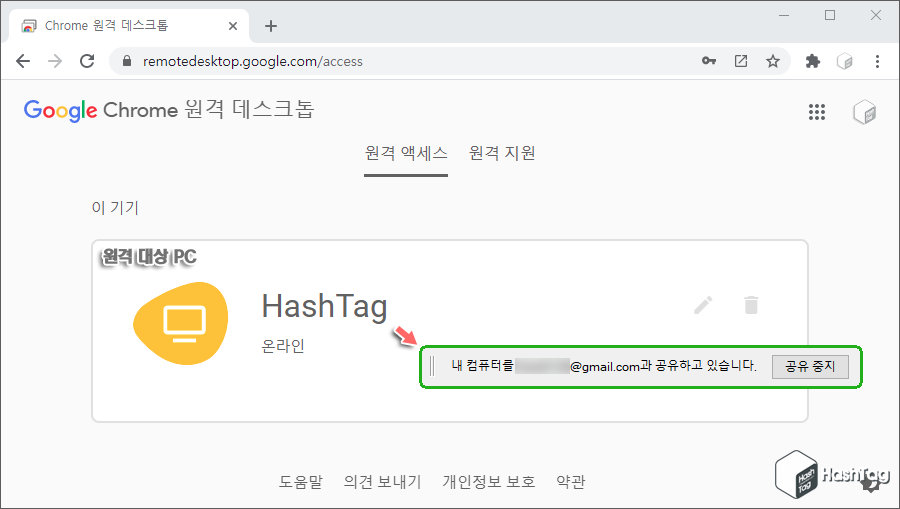Open saved passwords key icon
Screen dimensions: 900x509
(709, 61)
